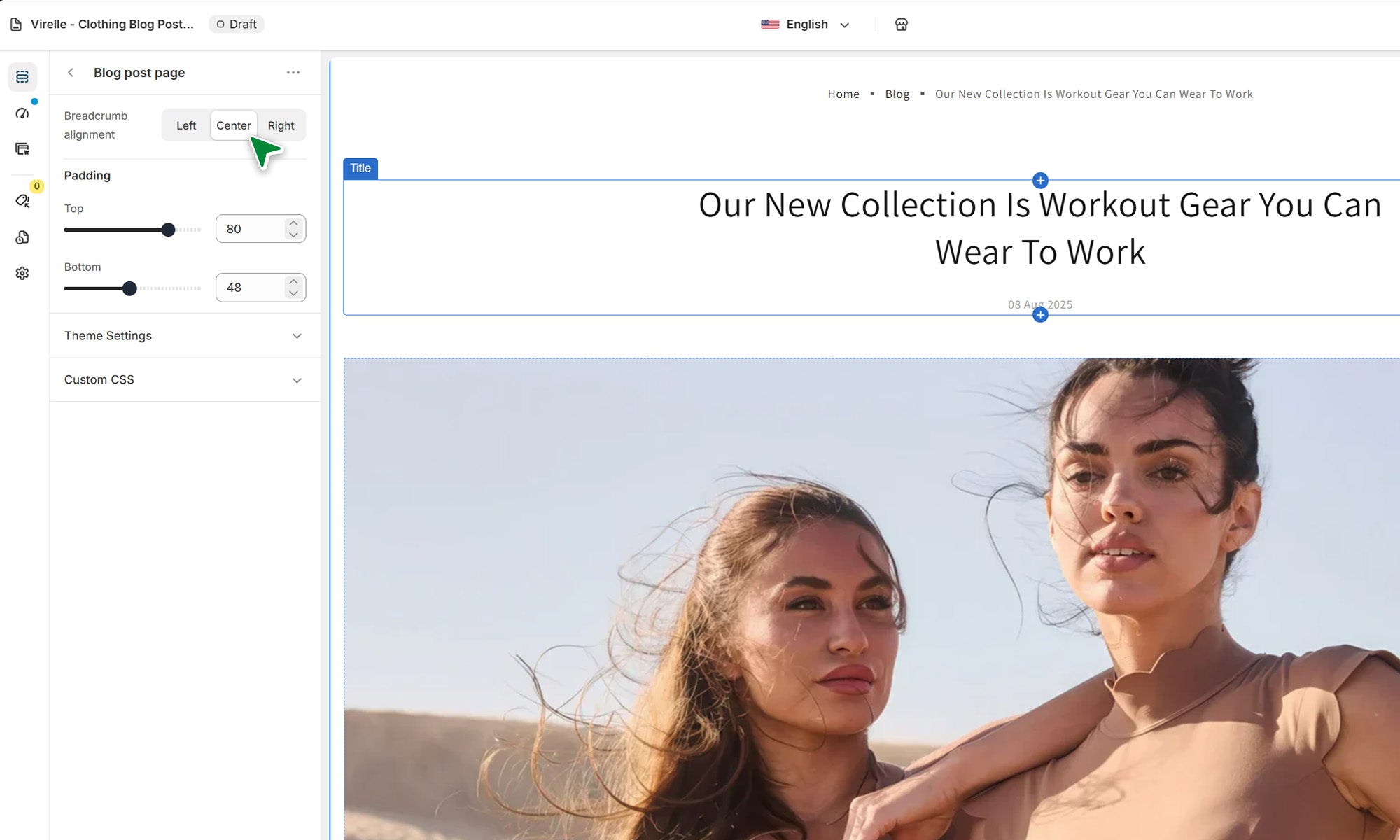Viewport: 1400px width, 840px height.
Task: Click the Top padding slider handle
Action: click(168, 230)
